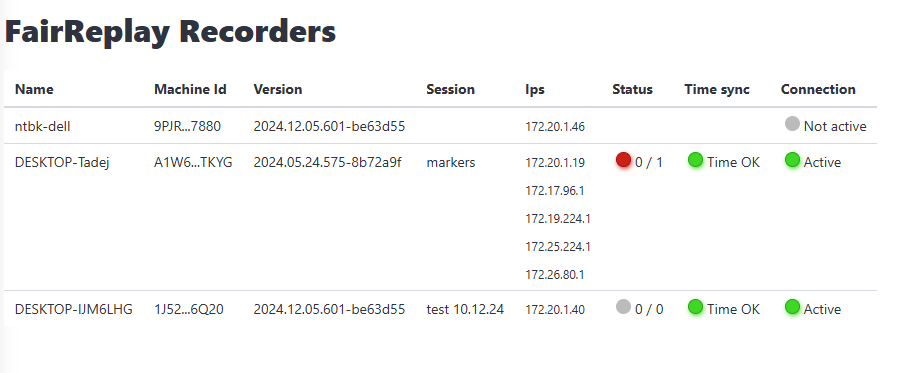The width and height of the screenshot is (910, 373).
Task: Click the Connection column header
Action: pyautogui.click(x=818, y=89)
